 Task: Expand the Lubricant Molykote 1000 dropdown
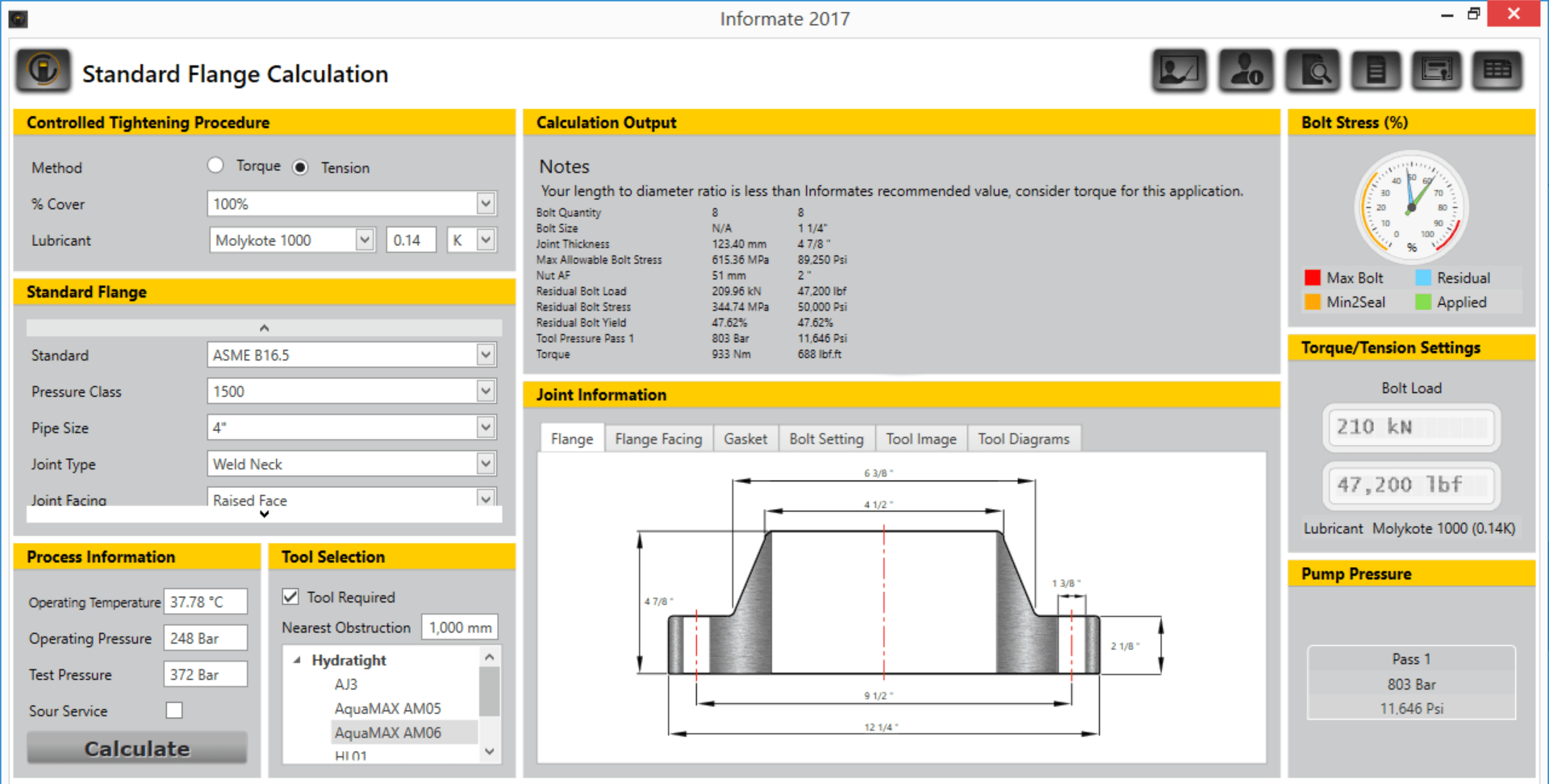[365, 240]
